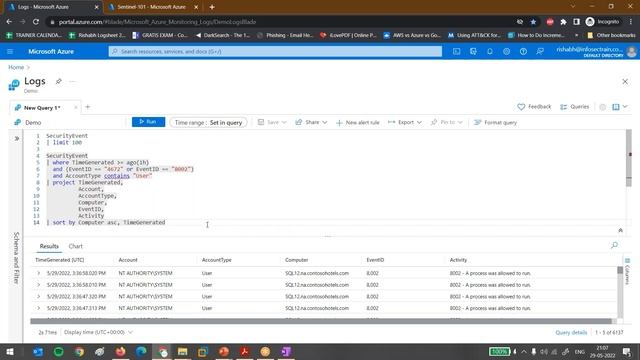Open the Share dropdown
Image resolution: width=640 pixels, height=360 pixels.
click(x=311, y=122)
